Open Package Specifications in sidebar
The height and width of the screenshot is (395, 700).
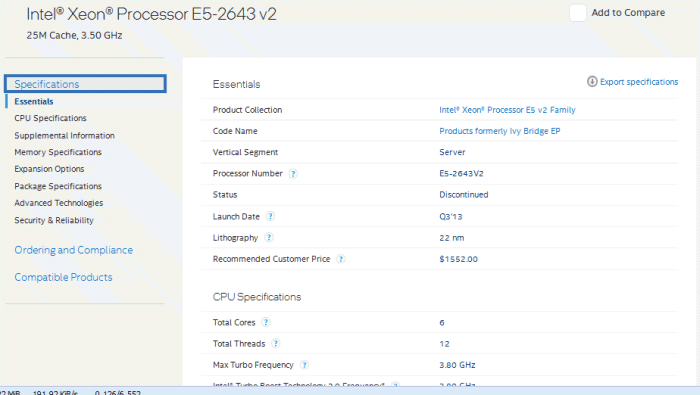click(x=58, y=186)
